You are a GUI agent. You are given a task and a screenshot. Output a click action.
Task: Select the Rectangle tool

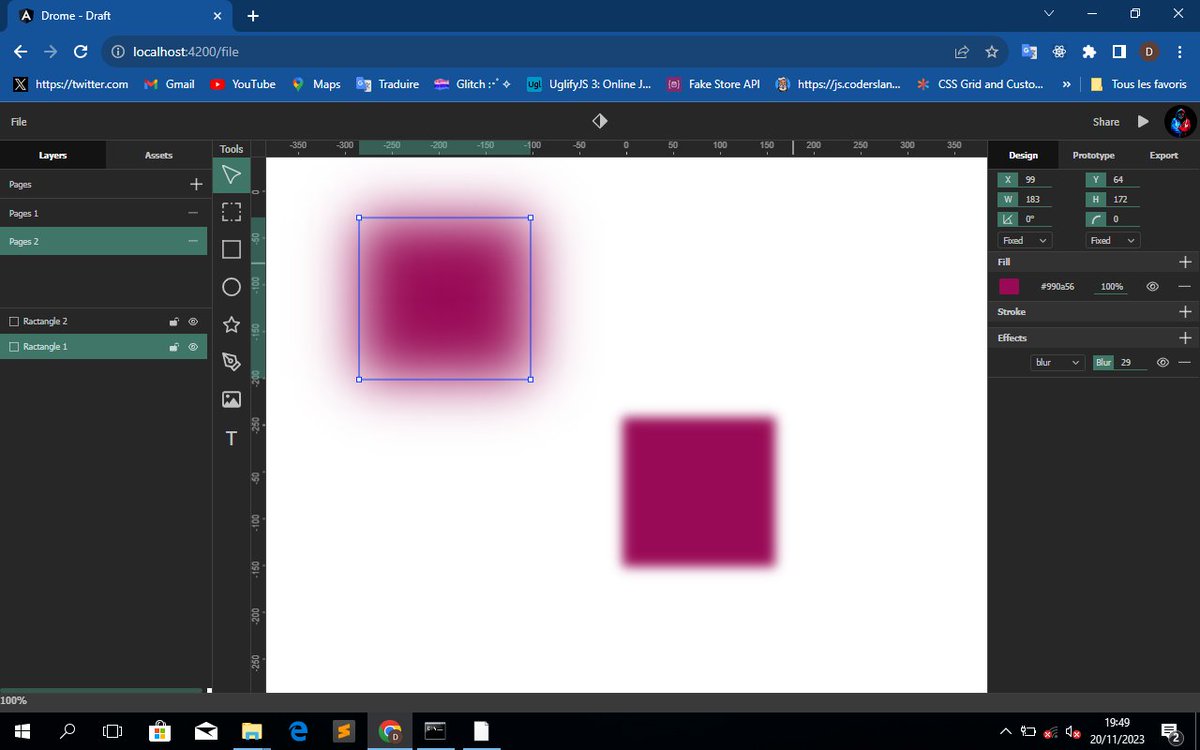pos(231,249)
